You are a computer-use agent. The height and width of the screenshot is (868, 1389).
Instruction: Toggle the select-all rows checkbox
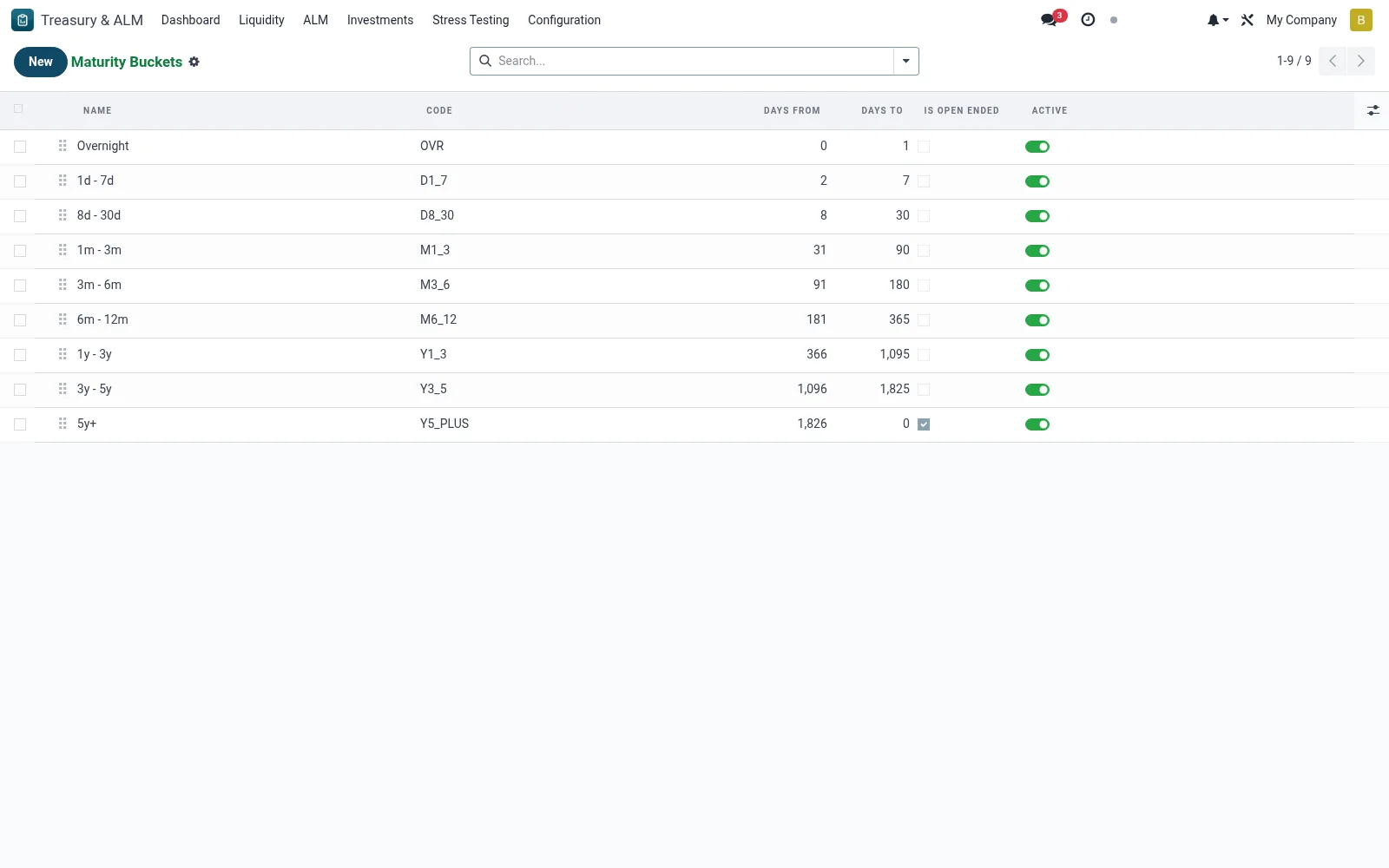click(x=18, y=108)
